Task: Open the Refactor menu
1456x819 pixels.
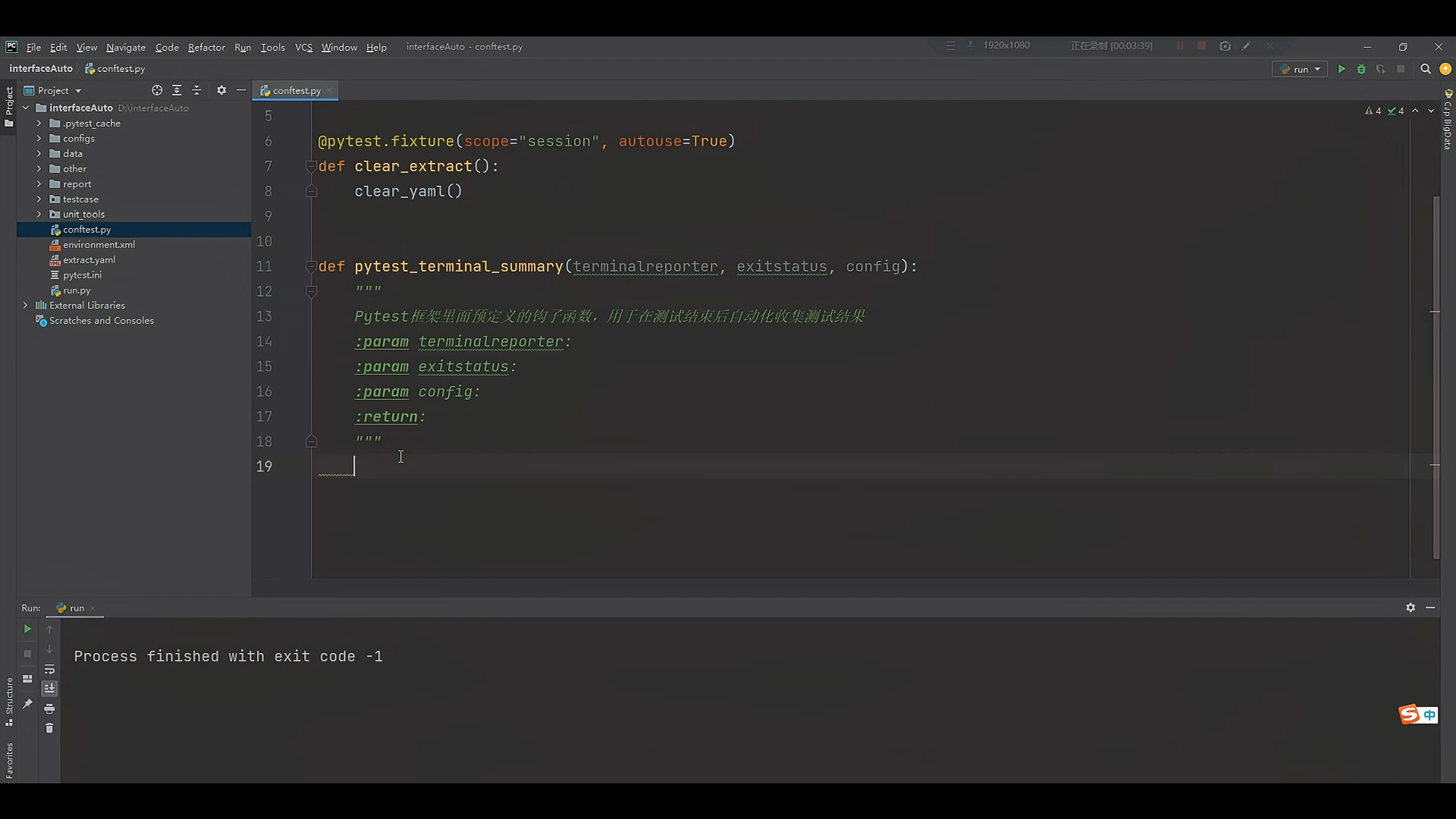Action: pos(206,47)
